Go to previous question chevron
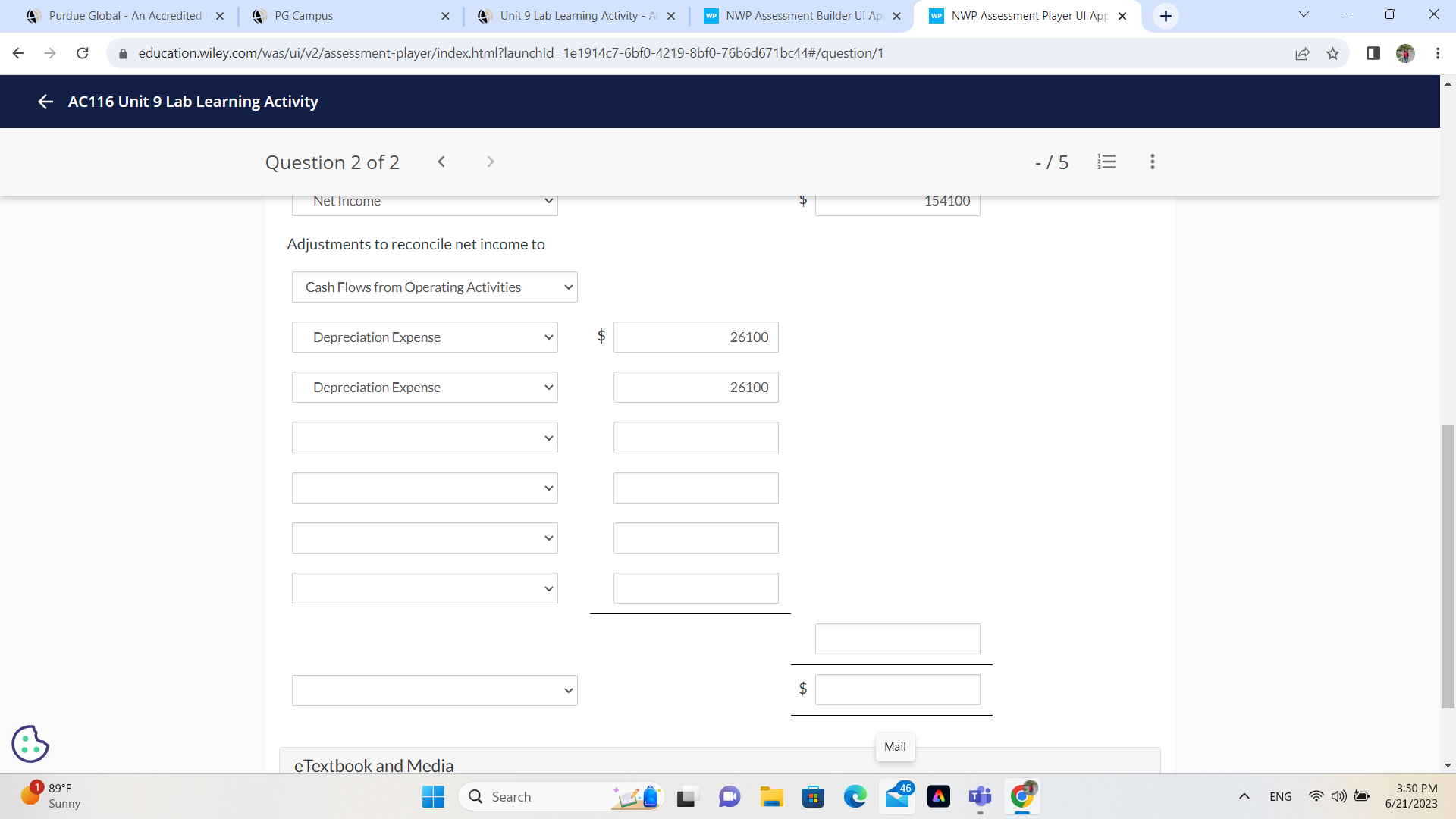Viewport: 1456px width, 819px height. point(441,162)
